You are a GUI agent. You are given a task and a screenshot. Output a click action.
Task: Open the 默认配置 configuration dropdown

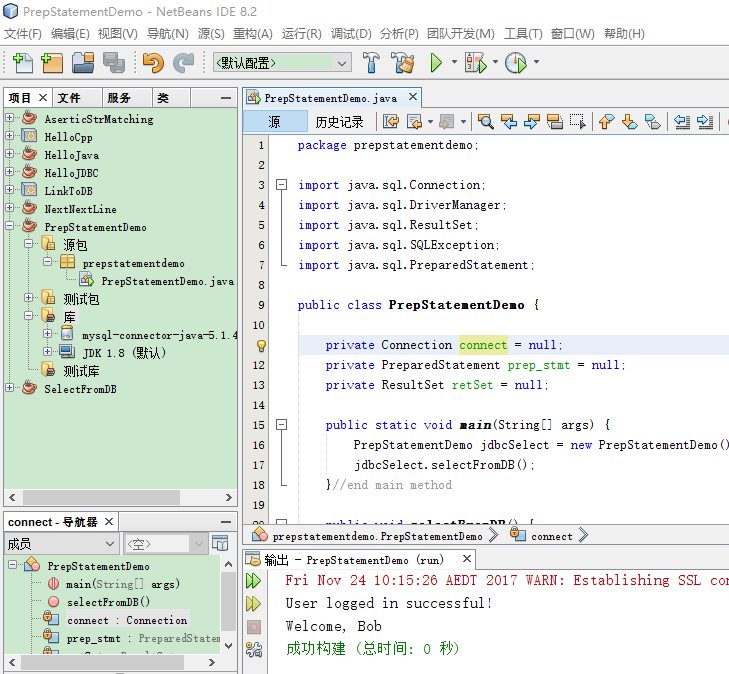pos(282,63)
